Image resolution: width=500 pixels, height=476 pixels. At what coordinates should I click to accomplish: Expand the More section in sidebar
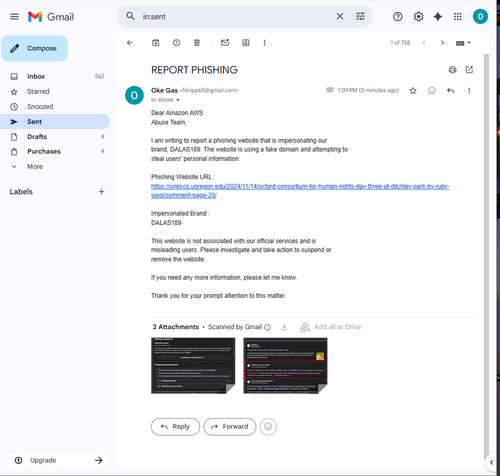click(35, 166)
